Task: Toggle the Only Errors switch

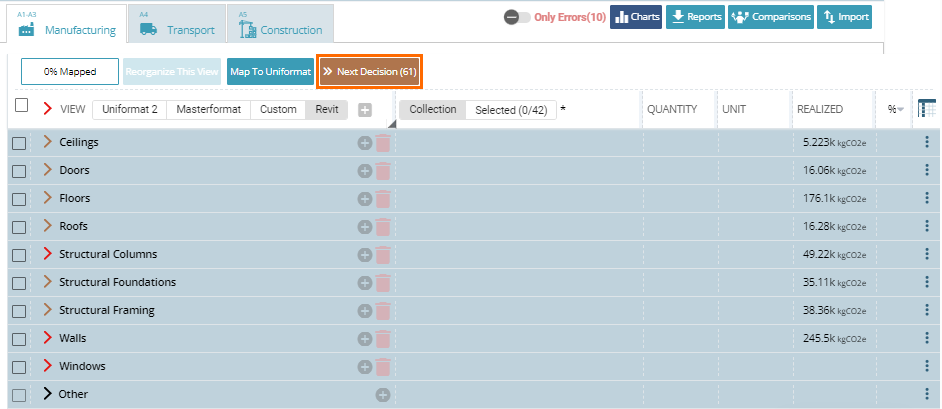Action: [x=517, y=18]
